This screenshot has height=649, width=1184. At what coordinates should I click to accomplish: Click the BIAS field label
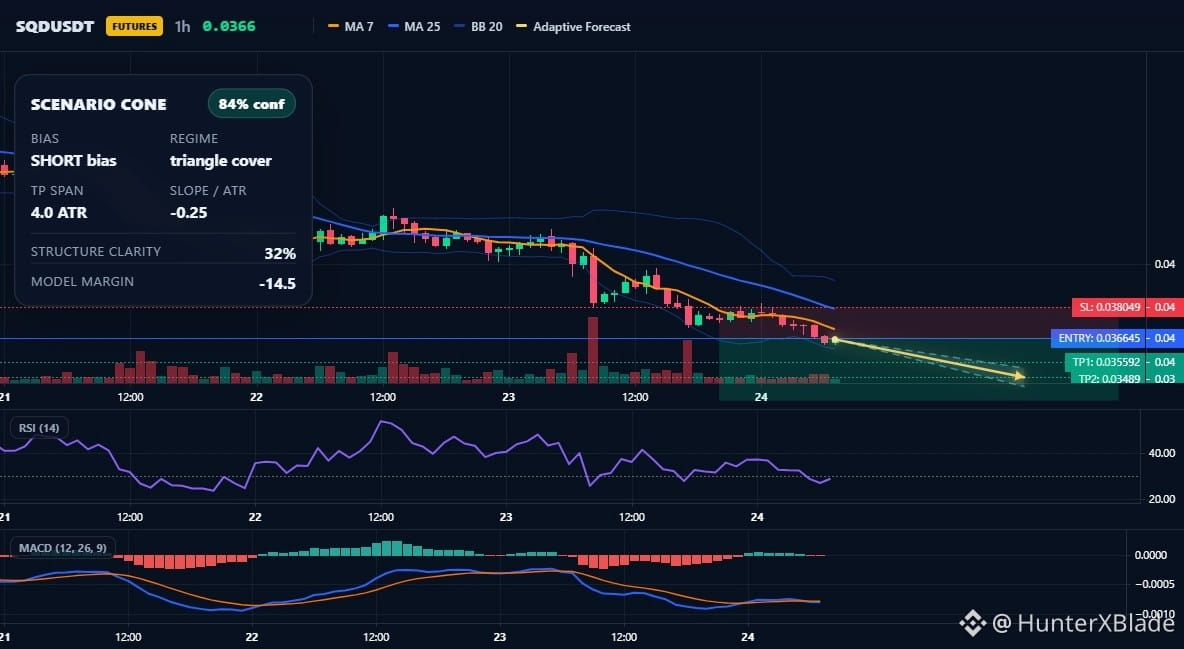(x=45, y=138)
